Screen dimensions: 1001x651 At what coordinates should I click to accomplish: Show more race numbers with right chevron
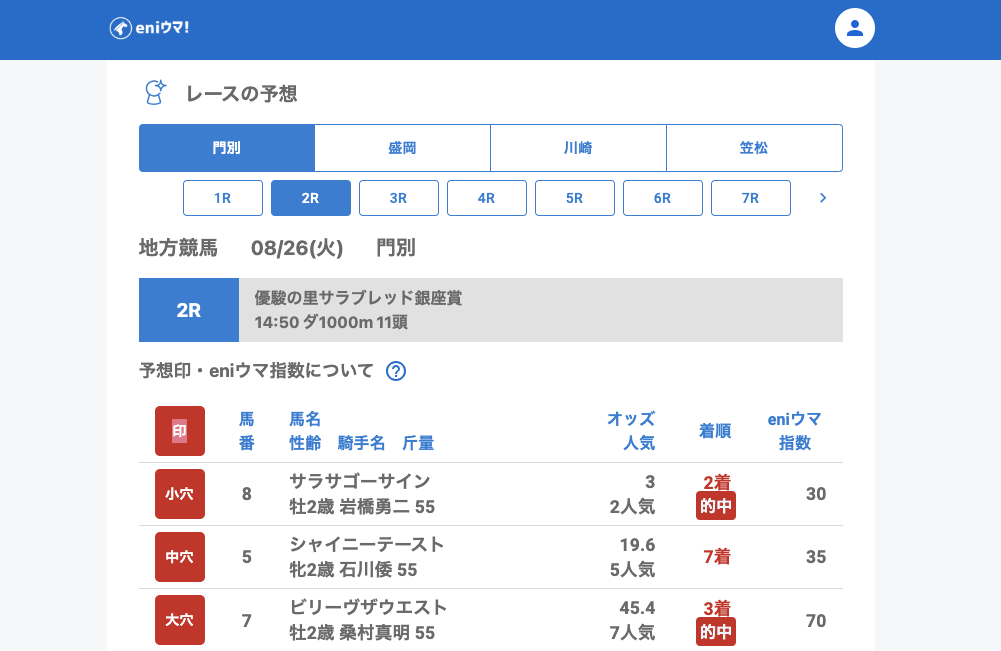(x=823, y=198)
